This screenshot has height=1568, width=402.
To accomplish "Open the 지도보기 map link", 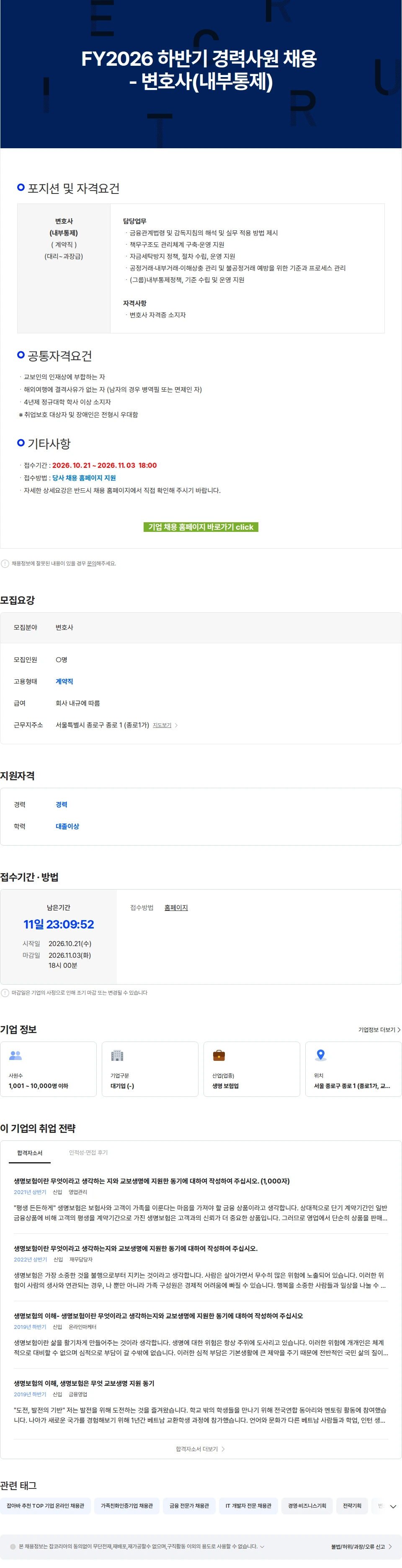I will point(162,725).
